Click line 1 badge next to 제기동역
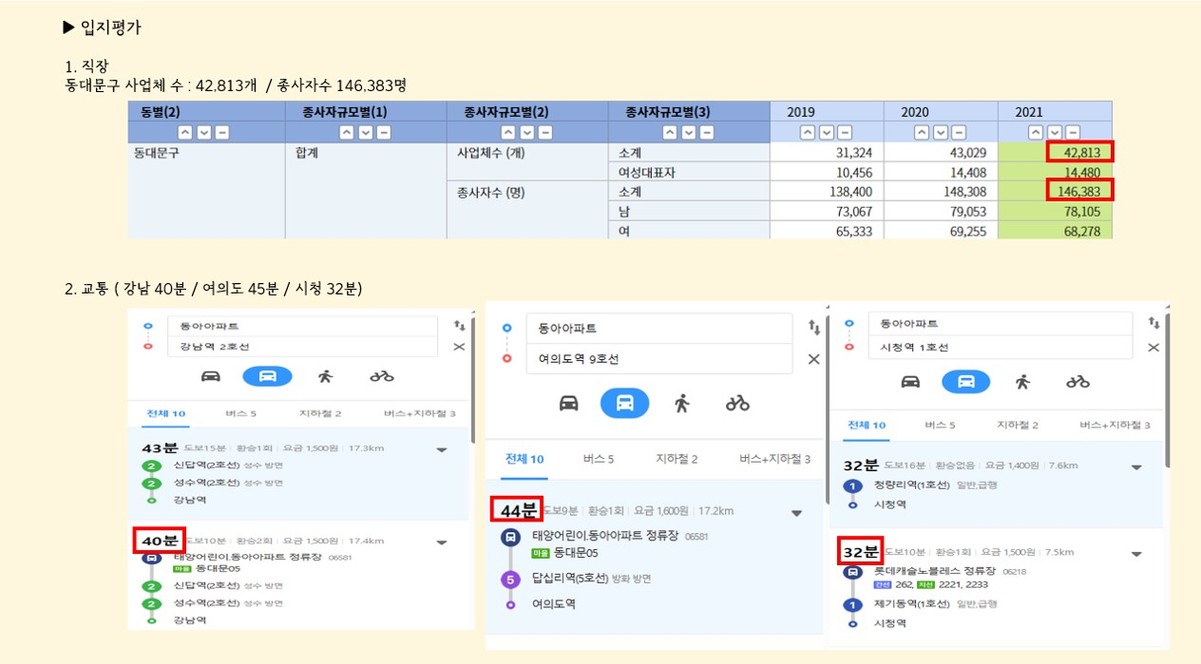1201x664 pixels. [852, 604]
